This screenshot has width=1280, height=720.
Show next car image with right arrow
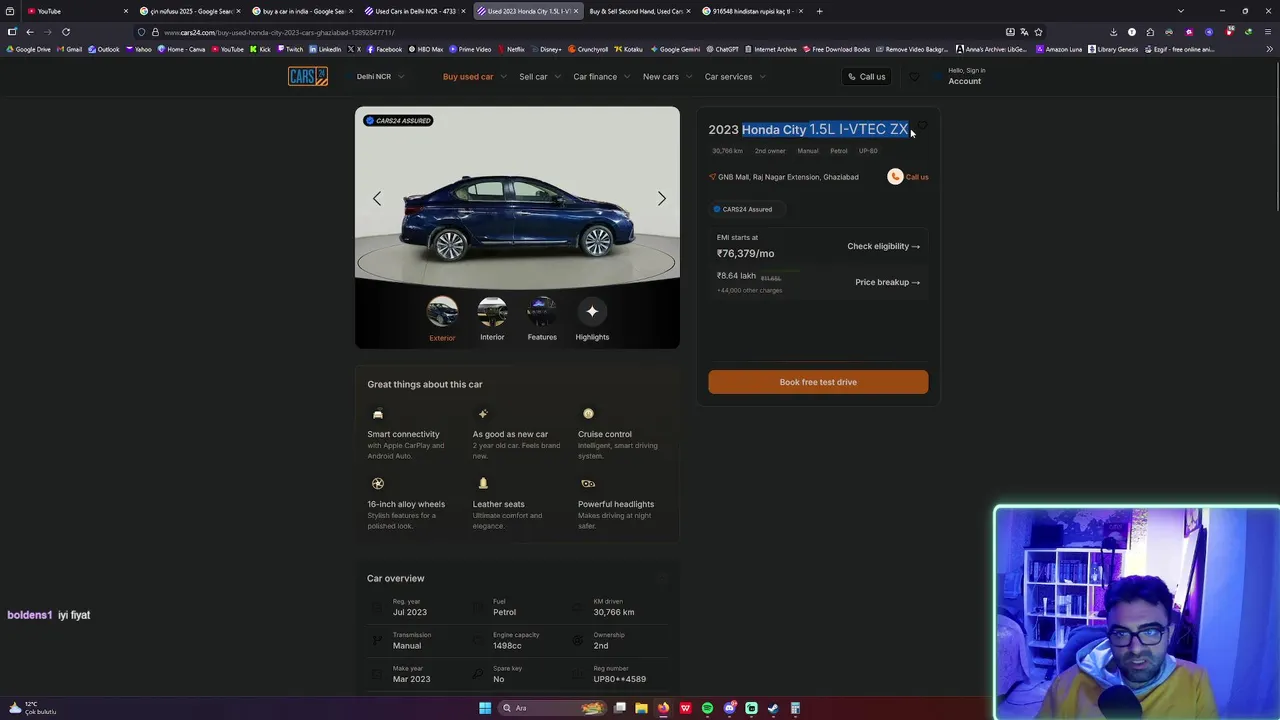point(661,198)
